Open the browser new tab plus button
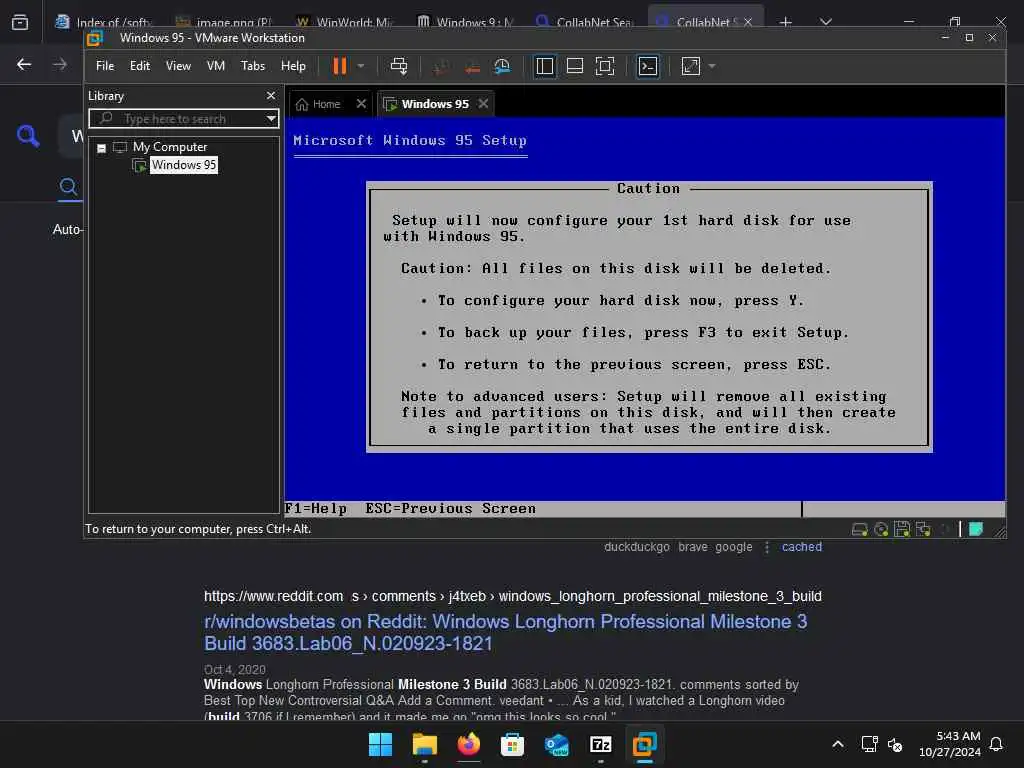Image resolution: width=1024 pixels, height=768 pixels. 786,22
